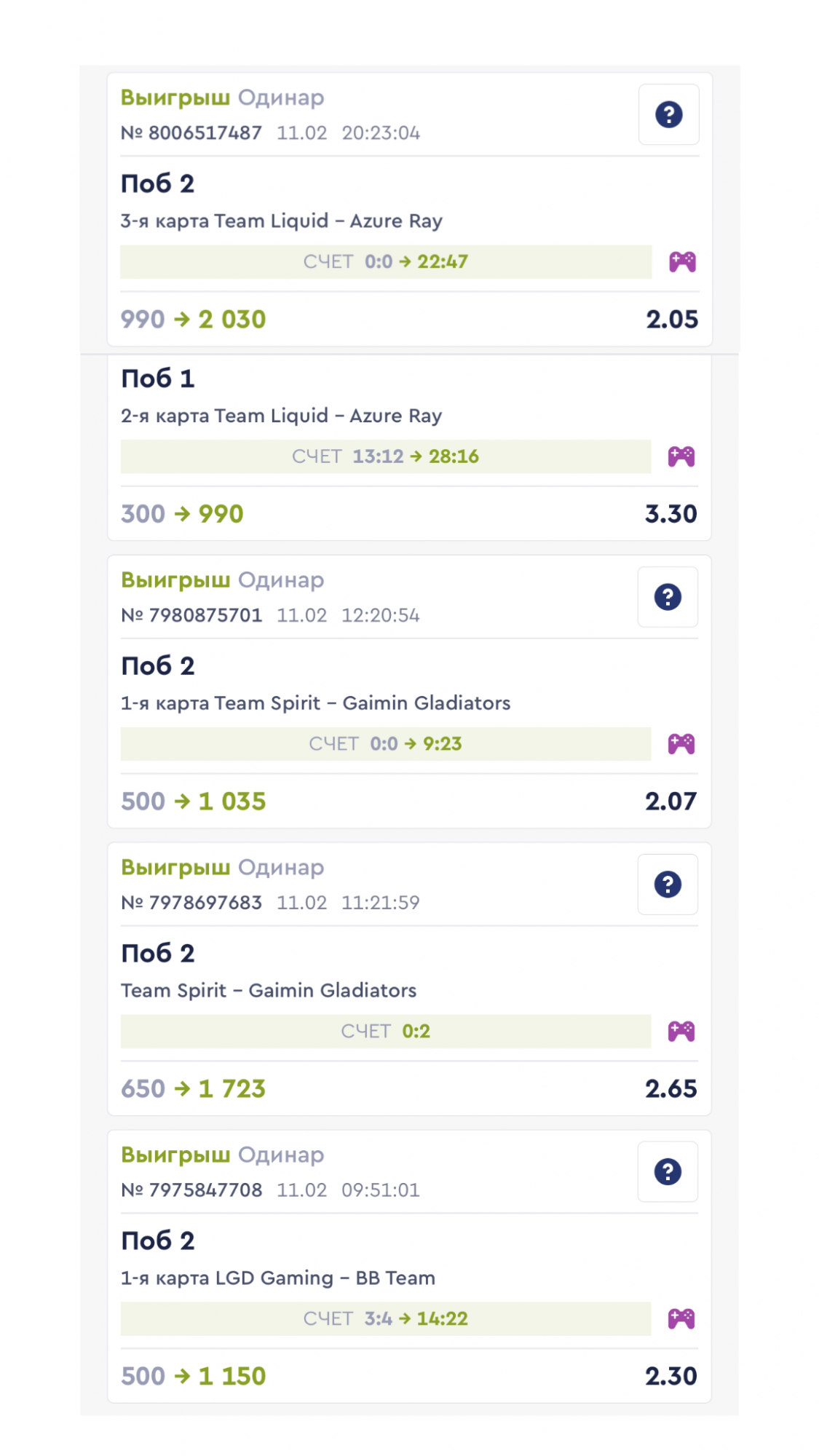Screen dimensions: 819x1456
Task: Click gamepad icon beside score 13:12 → 28:16
Action: click(681, 456)
